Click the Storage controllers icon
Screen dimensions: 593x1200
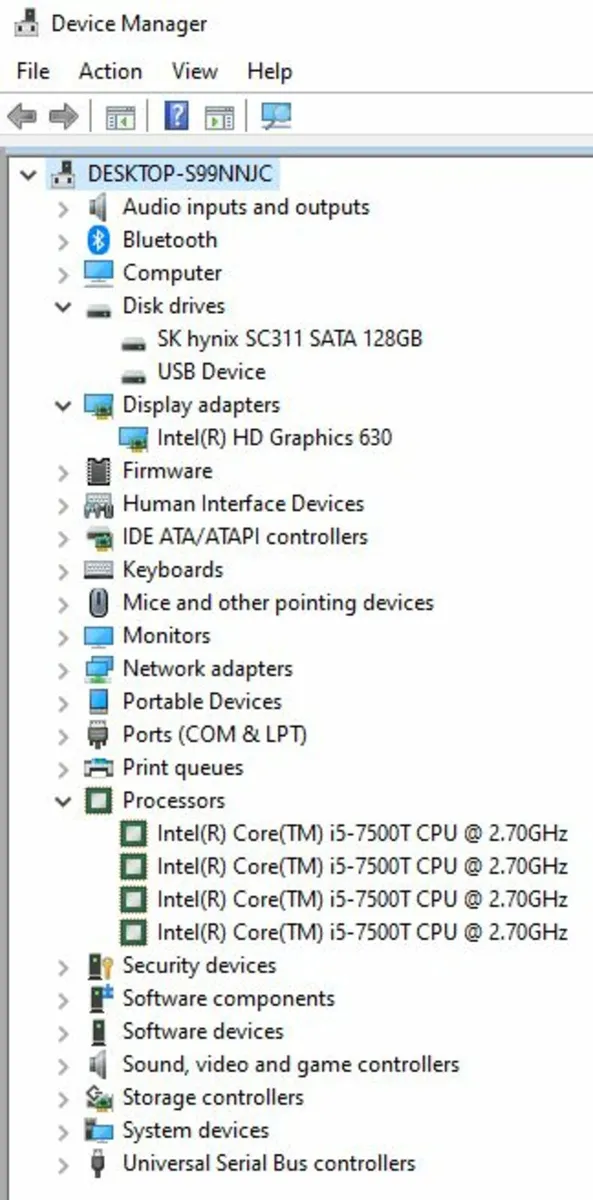click(98, 1098)
